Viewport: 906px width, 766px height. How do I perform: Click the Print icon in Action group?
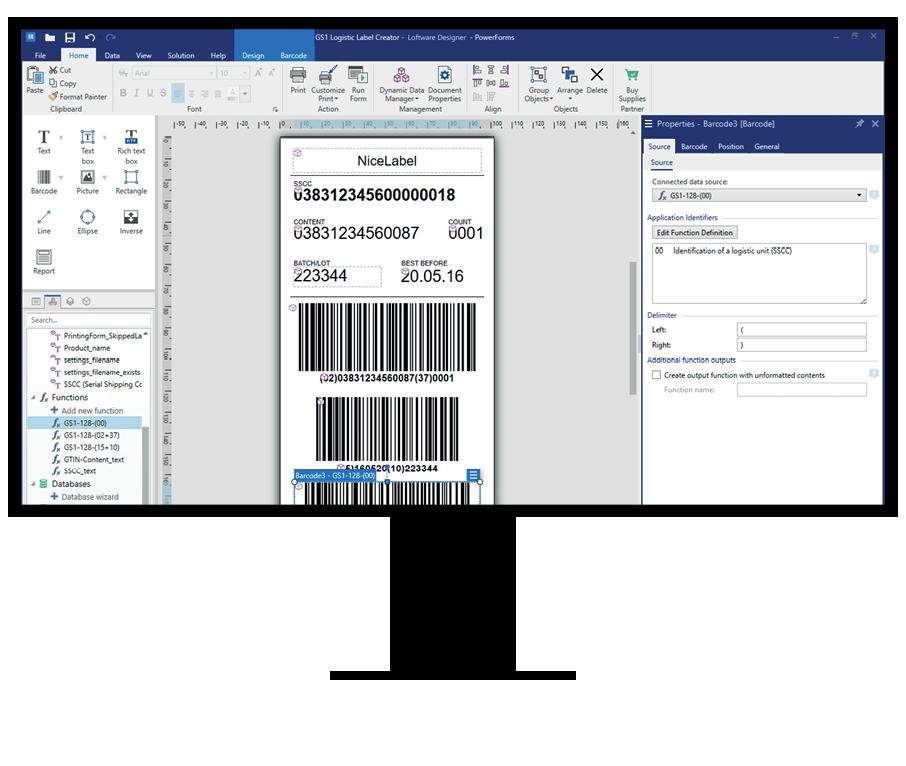click(x=298, y=80)
